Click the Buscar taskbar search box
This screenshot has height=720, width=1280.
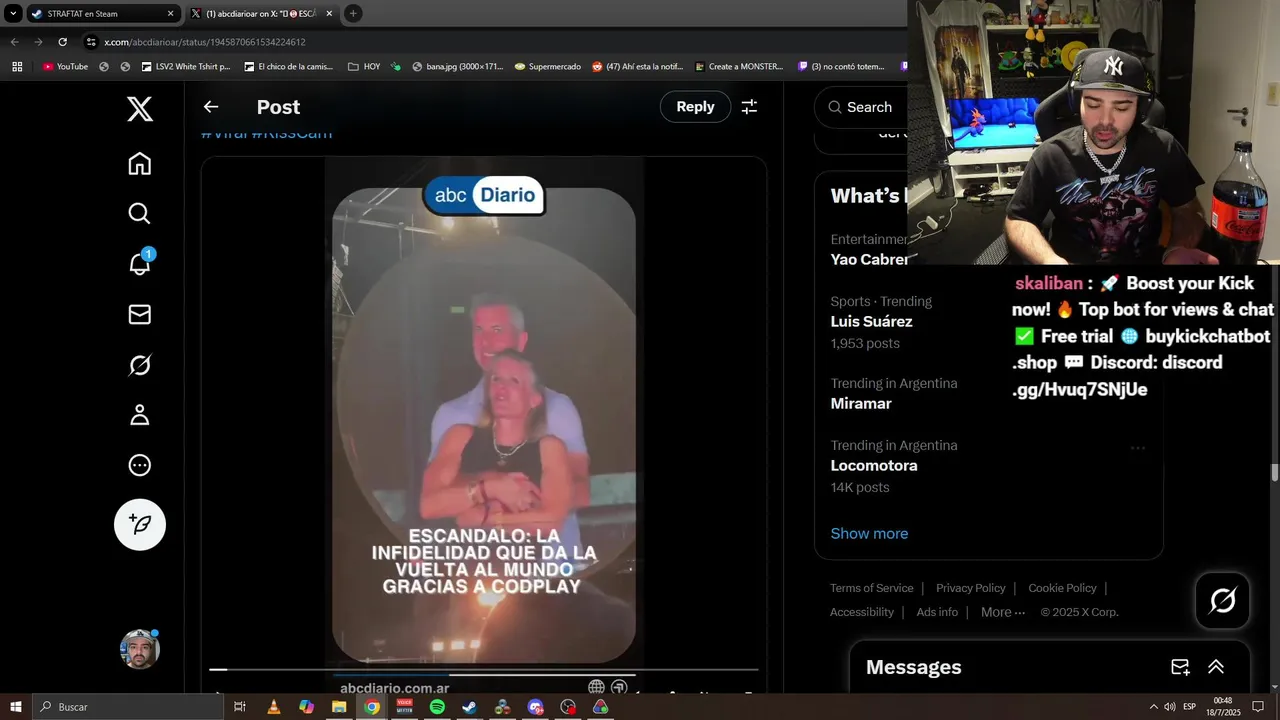(128, 707)
